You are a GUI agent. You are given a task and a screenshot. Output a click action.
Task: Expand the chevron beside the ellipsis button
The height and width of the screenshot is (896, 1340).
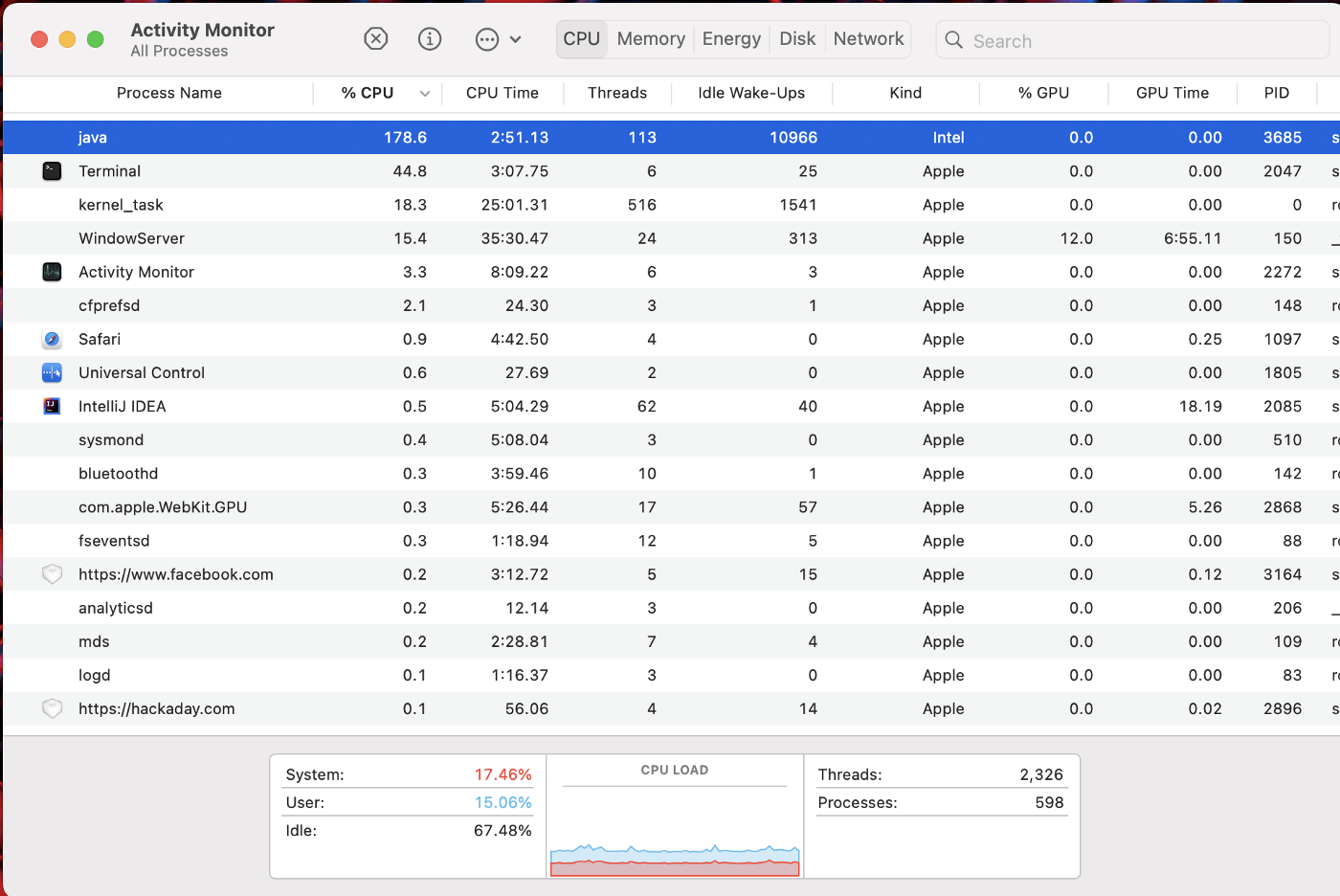tap(515, 40)
